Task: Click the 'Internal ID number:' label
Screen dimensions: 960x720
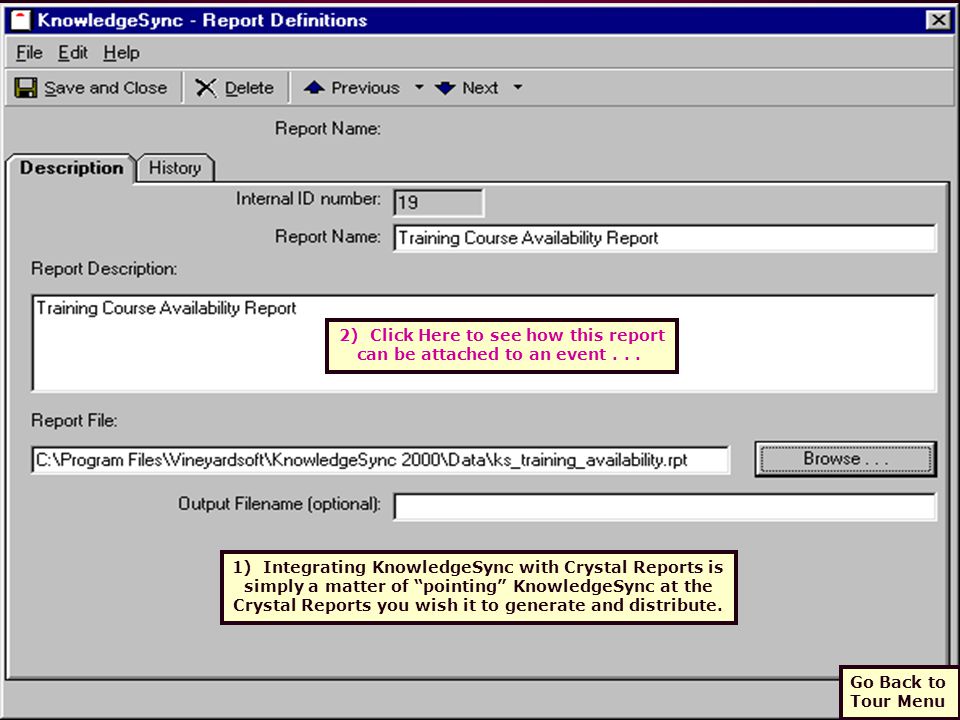Action: click(x=308, y=199)
